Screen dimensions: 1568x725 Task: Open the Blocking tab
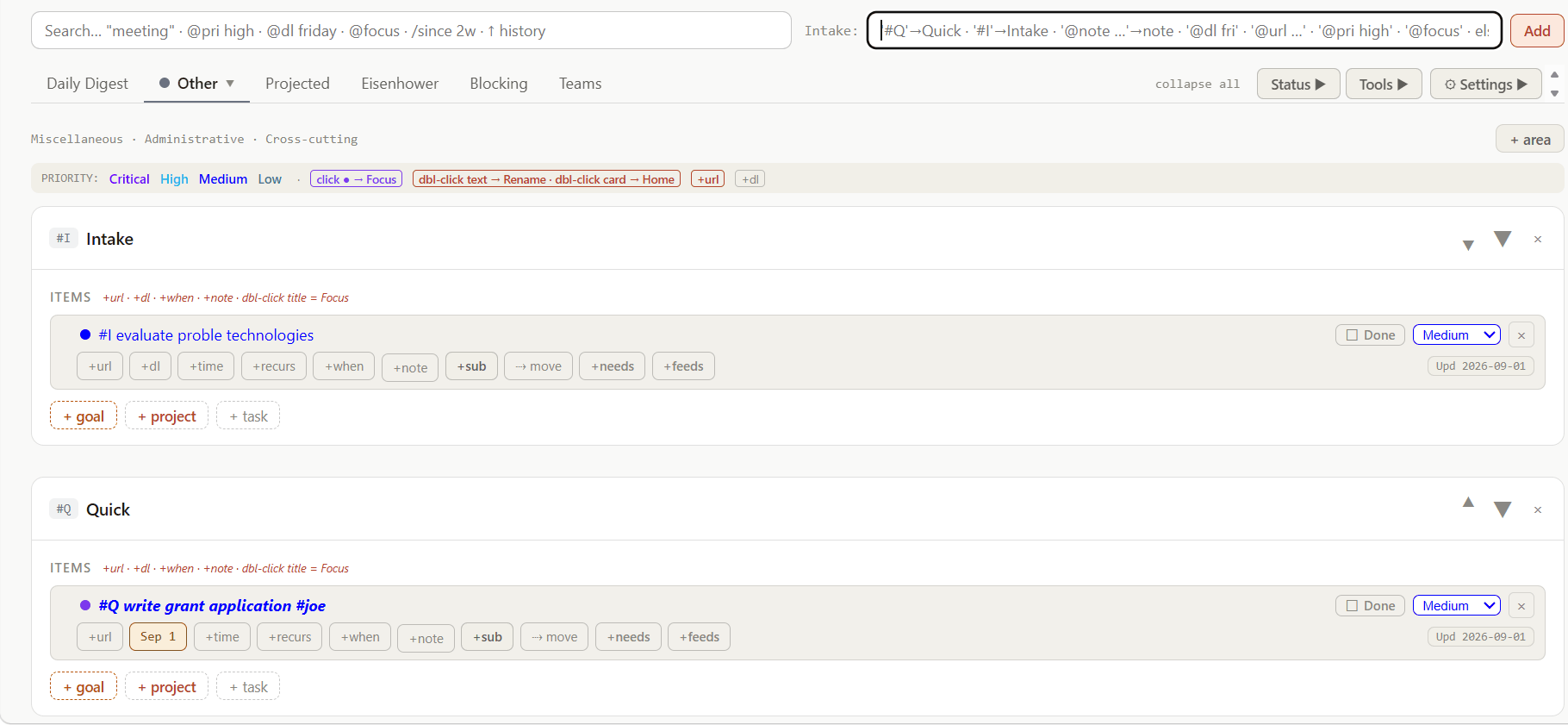499,84
